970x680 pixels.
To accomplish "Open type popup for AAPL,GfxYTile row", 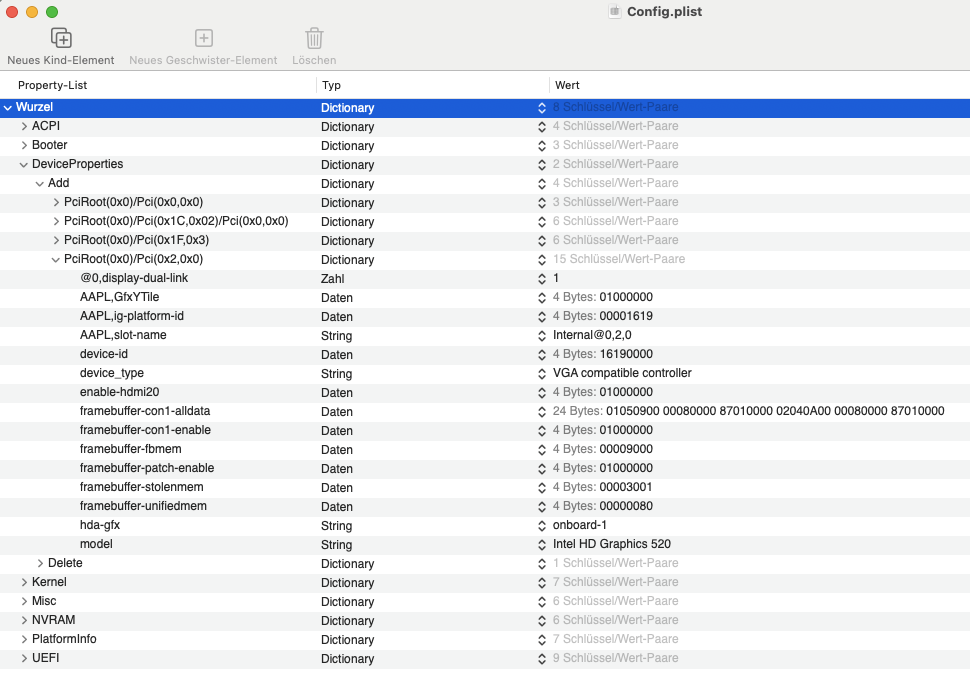I will [542, 298].
